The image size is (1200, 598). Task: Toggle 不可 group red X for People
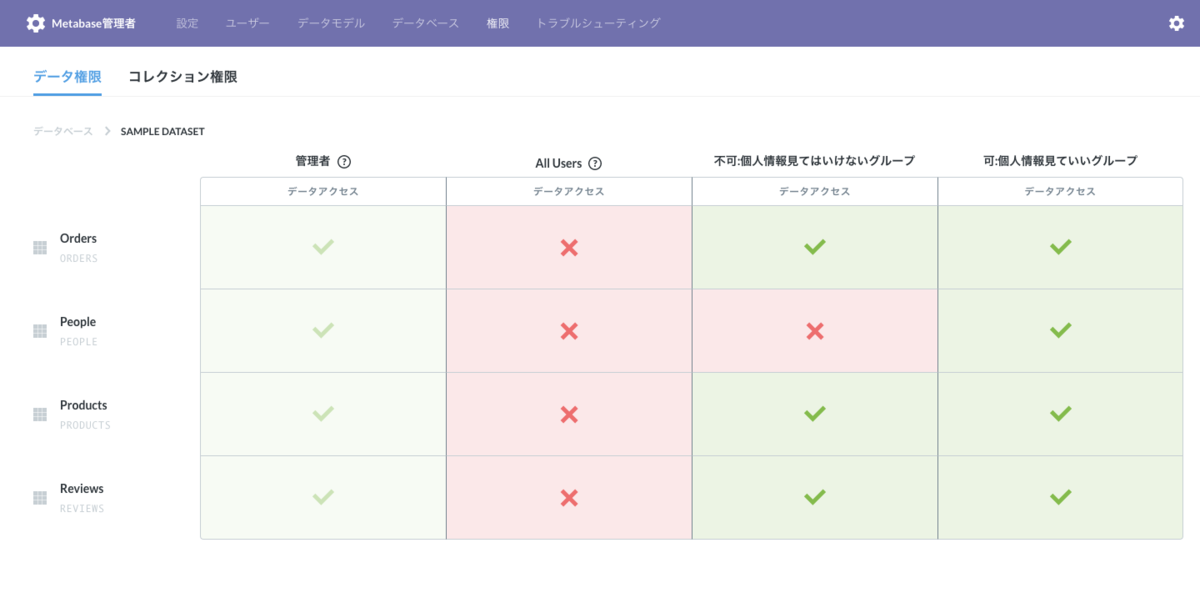click(x=815, y=331)
